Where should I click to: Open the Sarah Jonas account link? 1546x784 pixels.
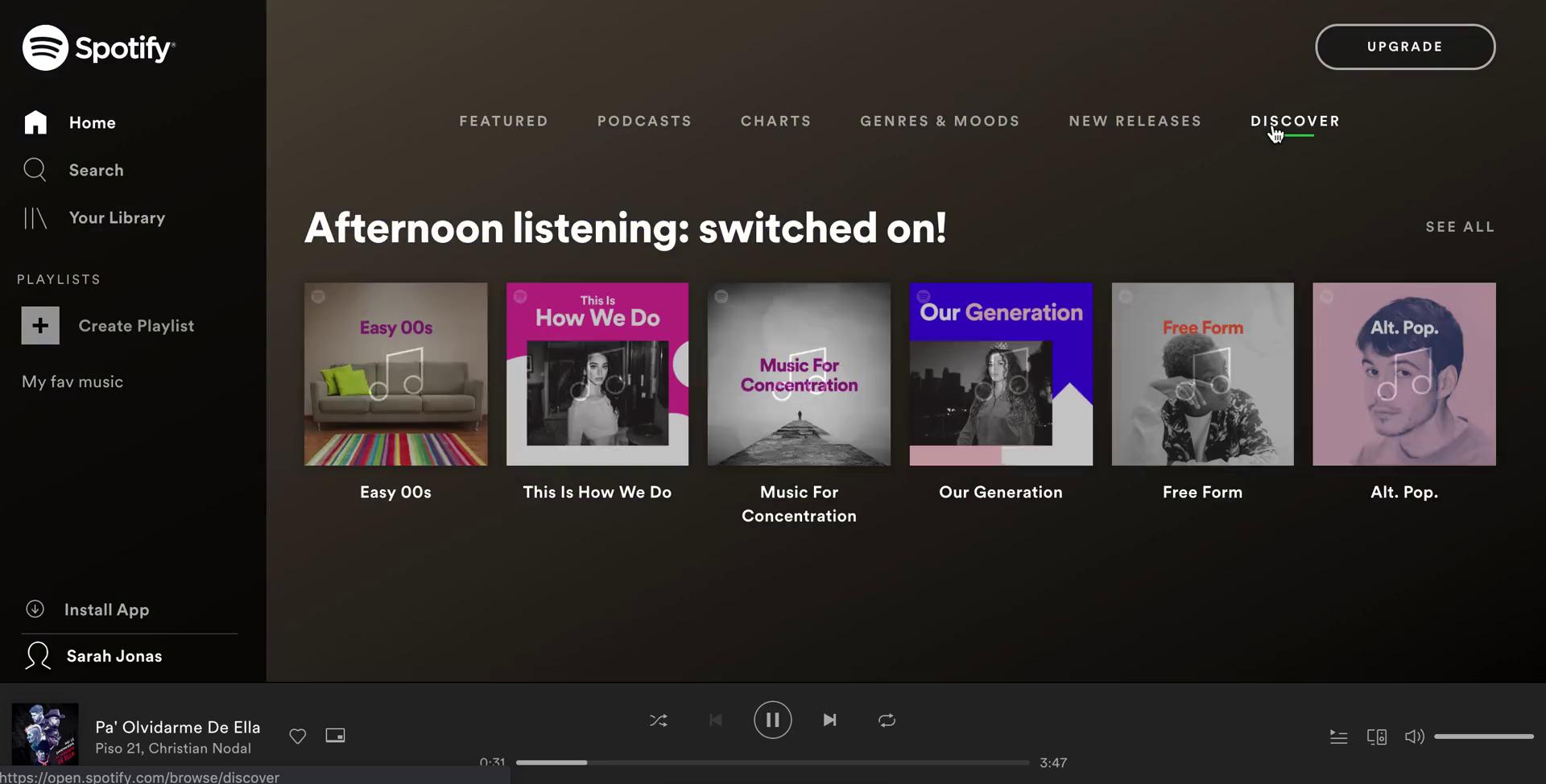click(x=114, y=656)
